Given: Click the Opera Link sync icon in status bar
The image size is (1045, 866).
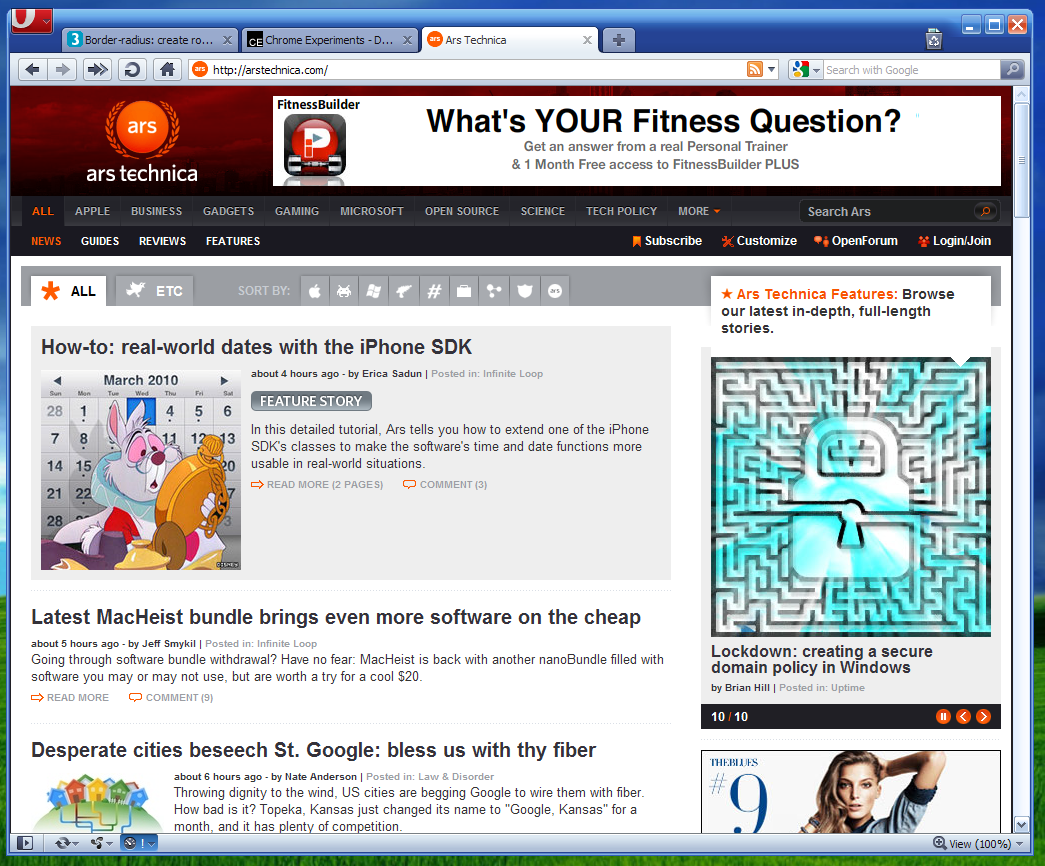Looking at the screenshot, I should [x=66, y=843].
